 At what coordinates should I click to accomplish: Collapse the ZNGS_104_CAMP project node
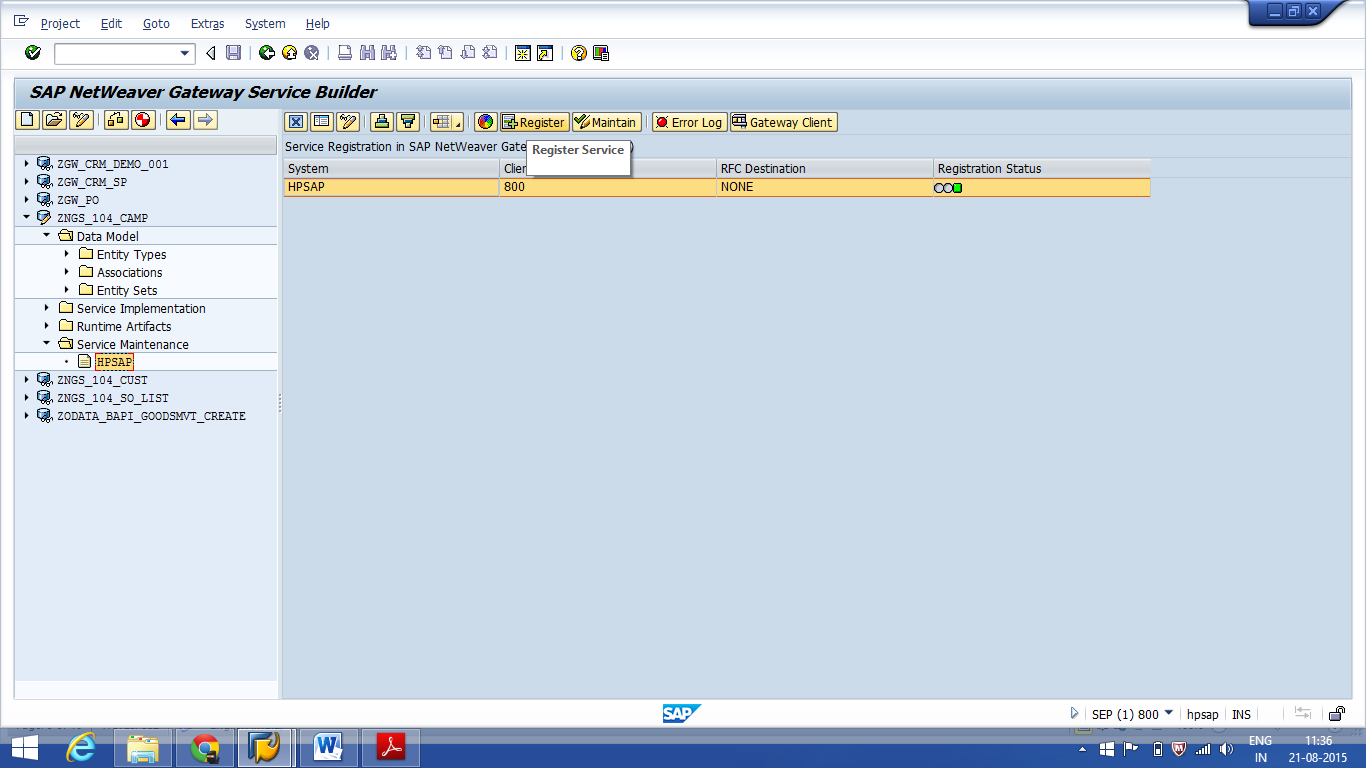point(27,217)
